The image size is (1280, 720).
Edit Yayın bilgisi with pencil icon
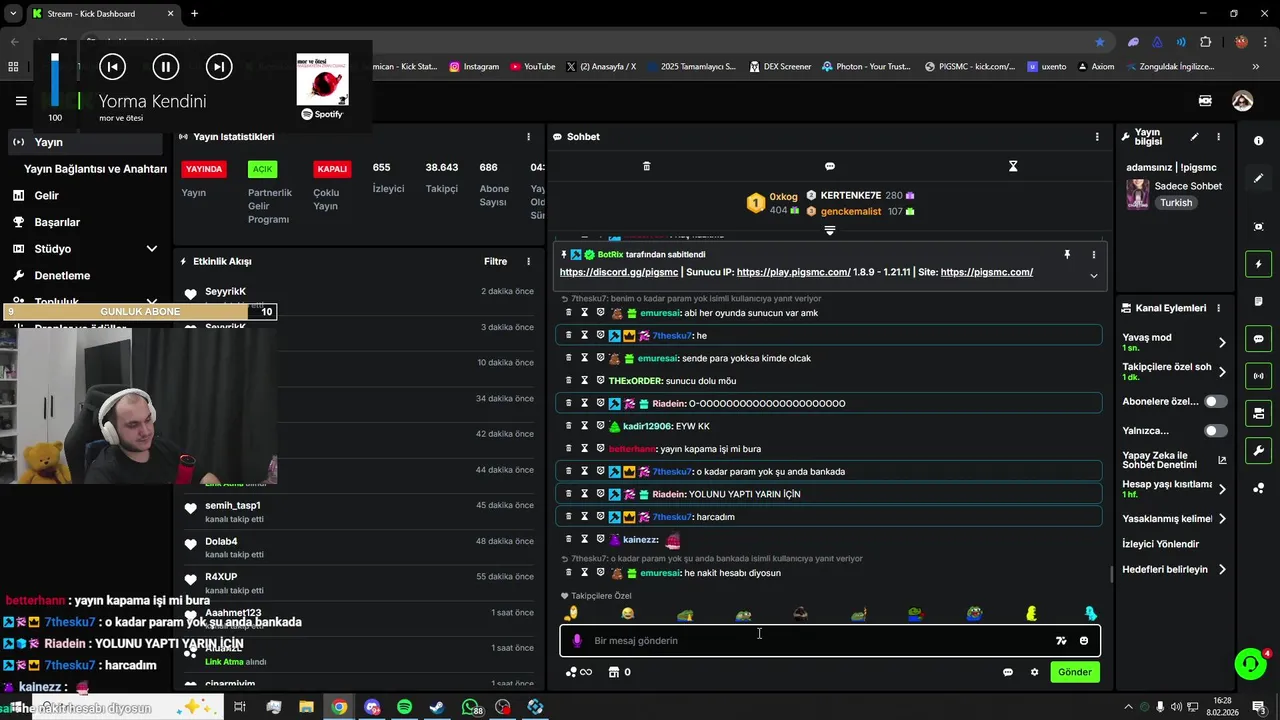1194,137
